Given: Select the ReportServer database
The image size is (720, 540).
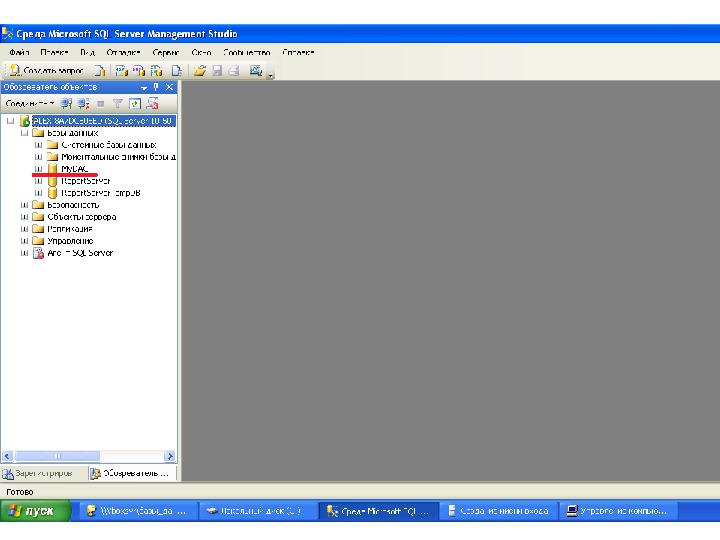Looking at the screenshot, I should click(x=86, y=181).
